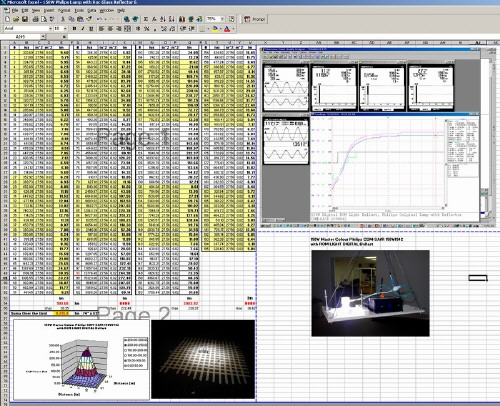Toggle Merge and Center
This screenshot has width=500, height=406.
tap(127, 29)
